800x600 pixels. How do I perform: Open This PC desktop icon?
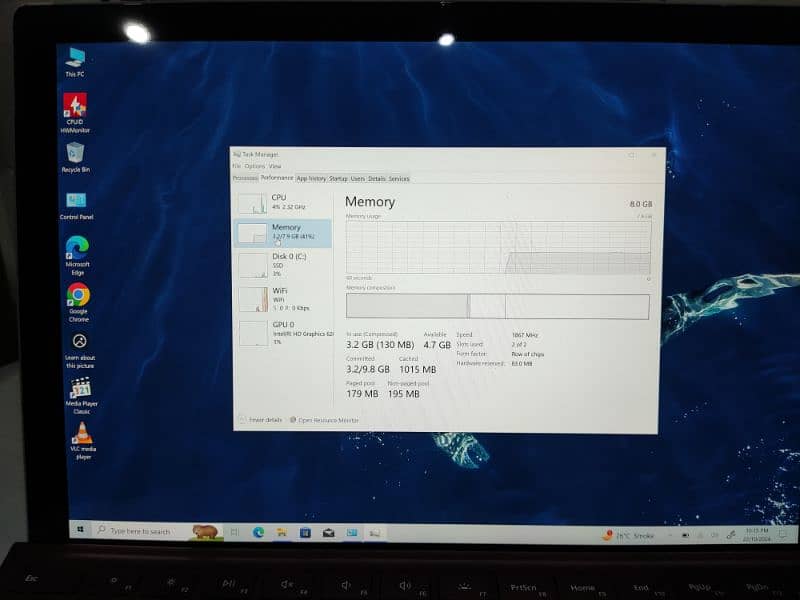pyautogui.click(x=75, y=57)
